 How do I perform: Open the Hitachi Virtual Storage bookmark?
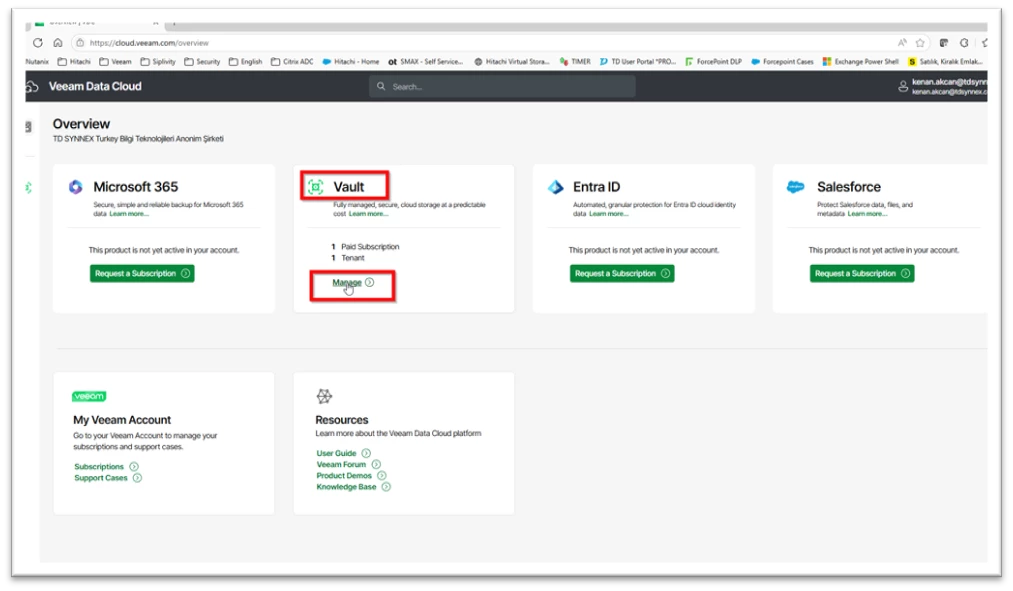(x=512, y=61)
